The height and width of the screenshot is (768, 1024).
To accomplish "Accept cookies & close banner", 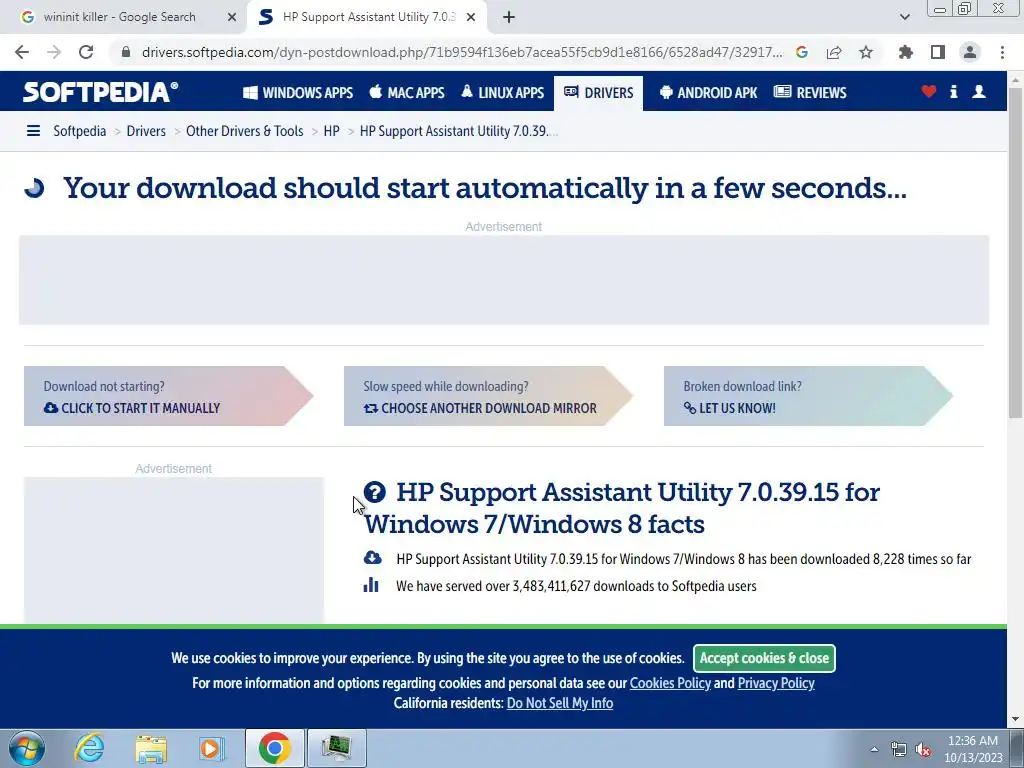I will tap(764, 658).
